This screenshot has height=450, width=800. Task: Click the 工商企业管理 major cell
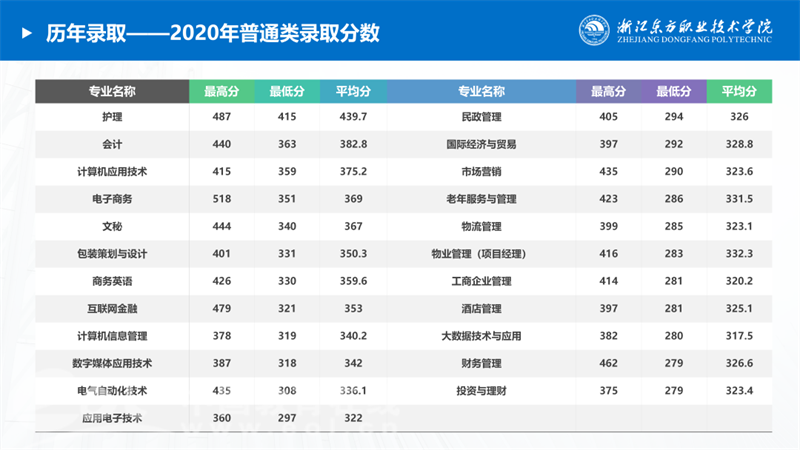482,281
